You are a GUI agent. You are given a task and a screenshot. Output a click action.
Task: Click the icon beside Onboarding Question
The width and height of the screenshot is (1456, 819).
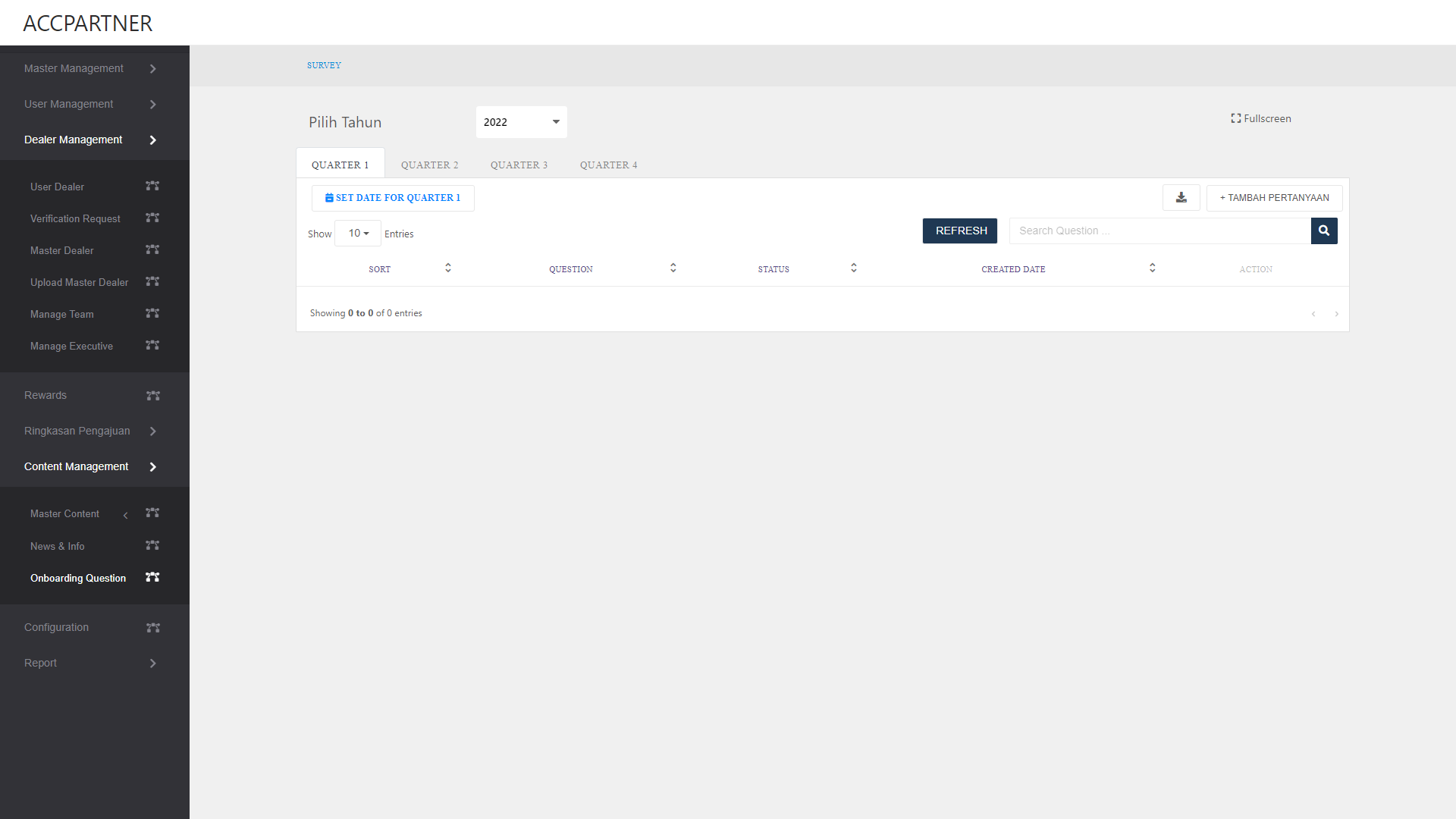point(152,578)
